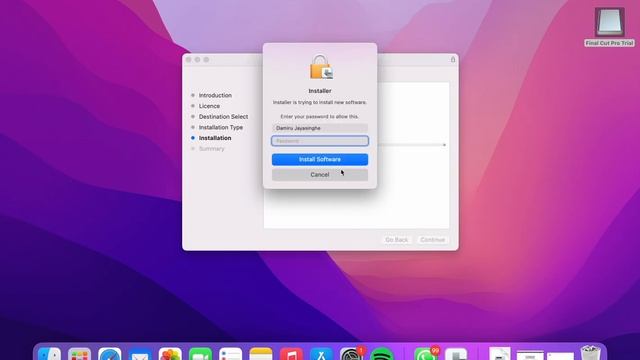Open Reminders from the Dock
The width and height of the screenshot is (640, 360).
coord(231,354)
